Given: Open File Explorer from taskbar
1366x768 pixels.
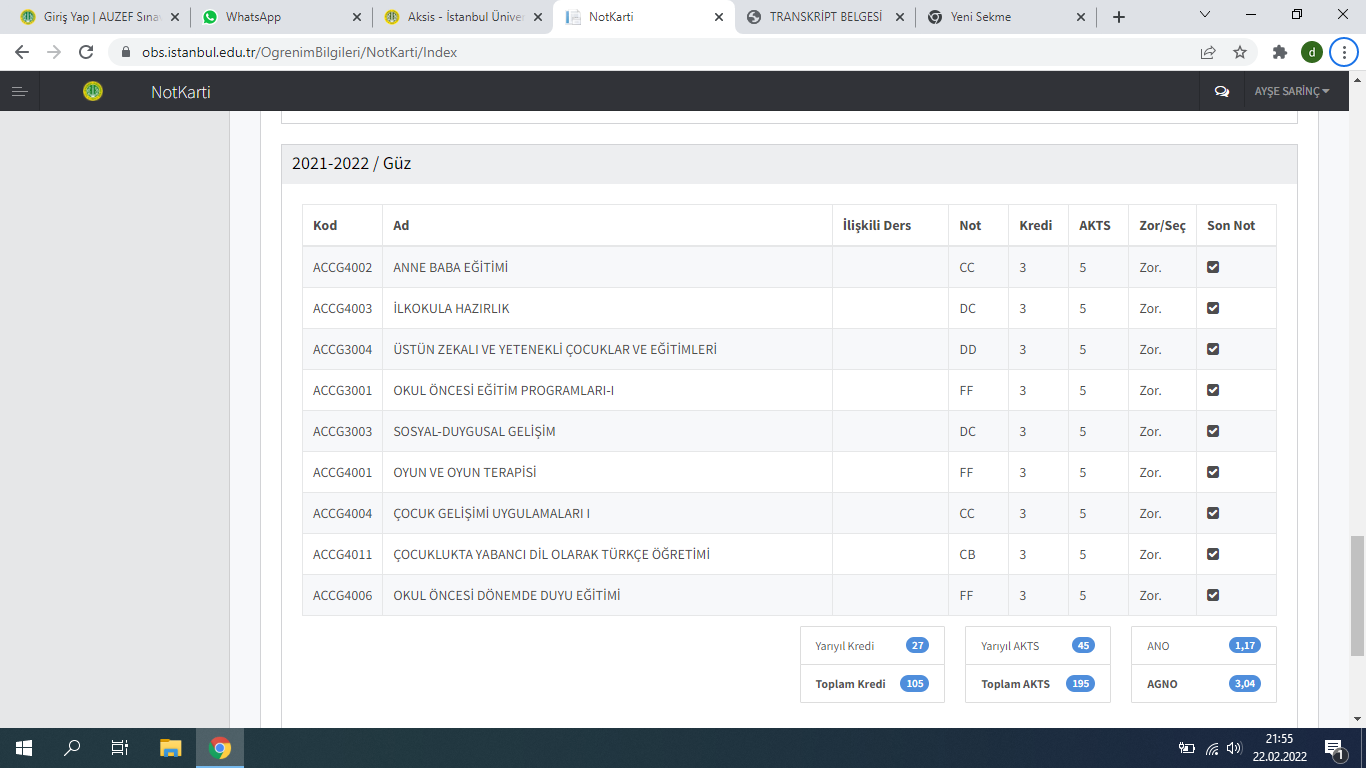Looking at the screenshot, I should [x=171, y=748].
